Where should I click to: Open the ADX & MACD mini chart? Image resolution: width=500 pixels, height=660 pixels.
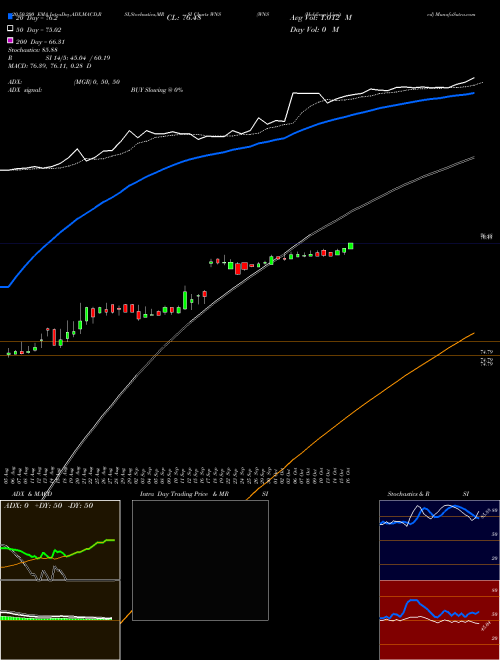[60, 580]
